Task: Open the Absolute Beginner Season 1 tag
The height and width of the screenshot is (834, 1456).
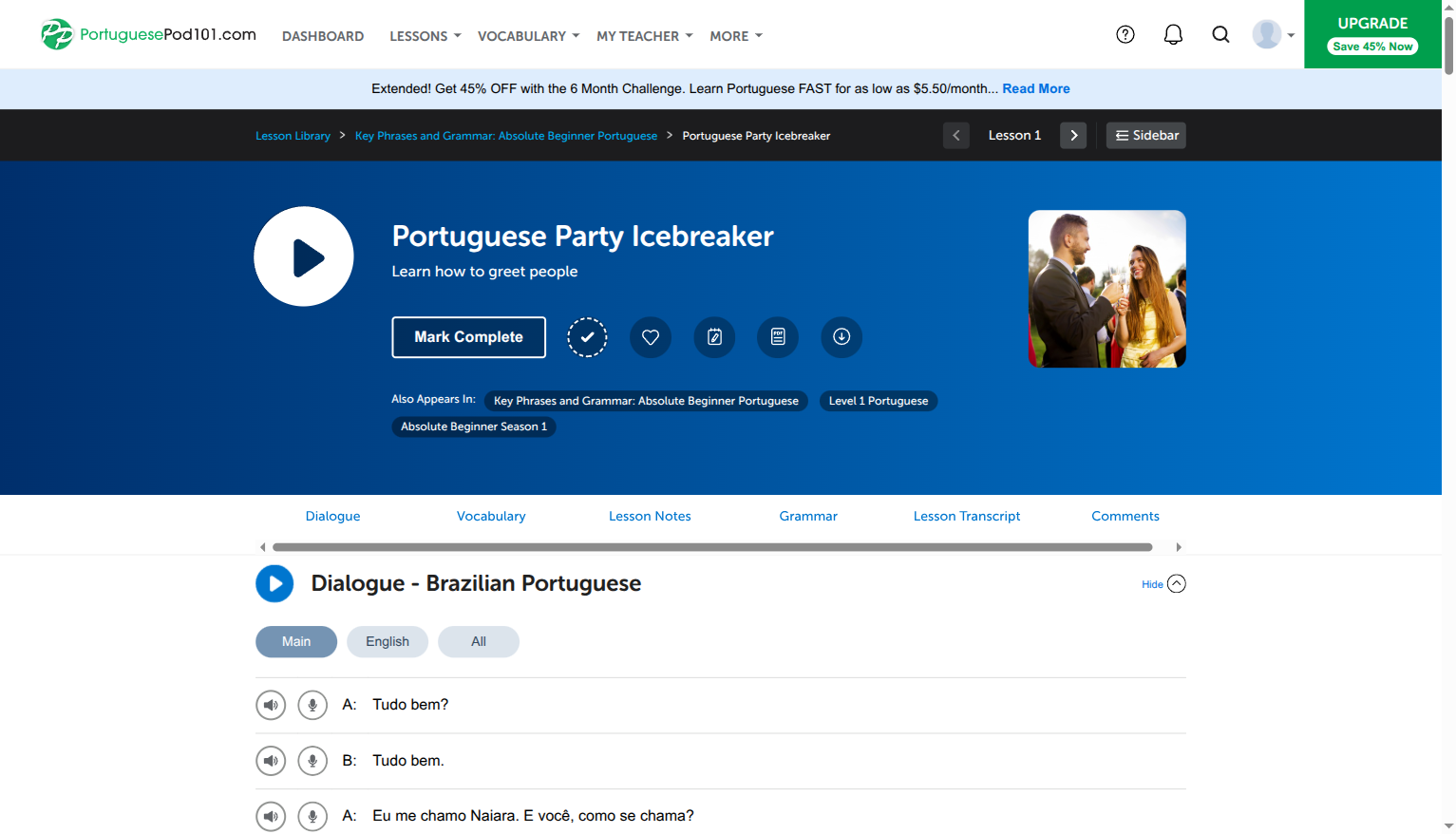Action: pos(474,426)
